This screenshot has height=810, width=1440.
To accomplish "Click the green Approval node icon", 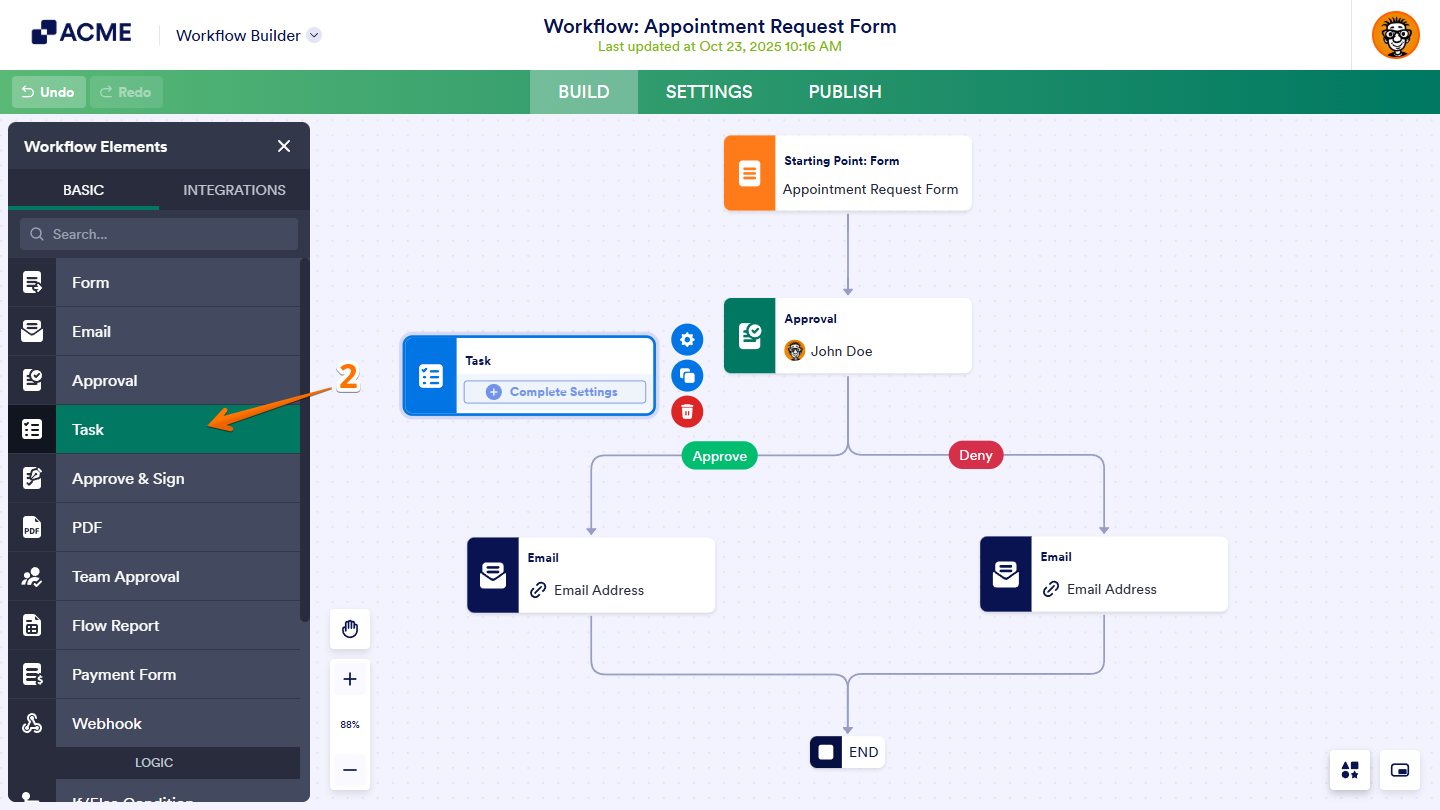I will point(749,336).
